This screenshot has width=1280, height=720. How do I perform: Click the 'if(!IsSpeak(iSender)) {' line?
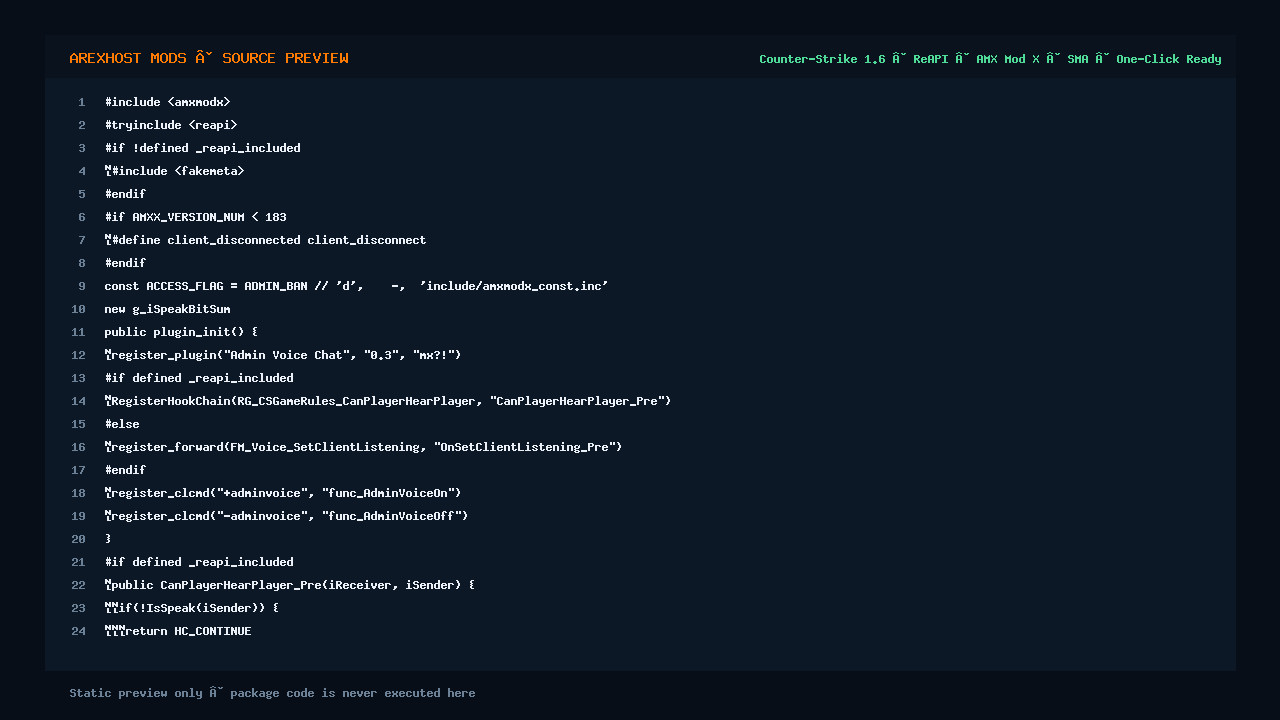click(x=192, y=608)
